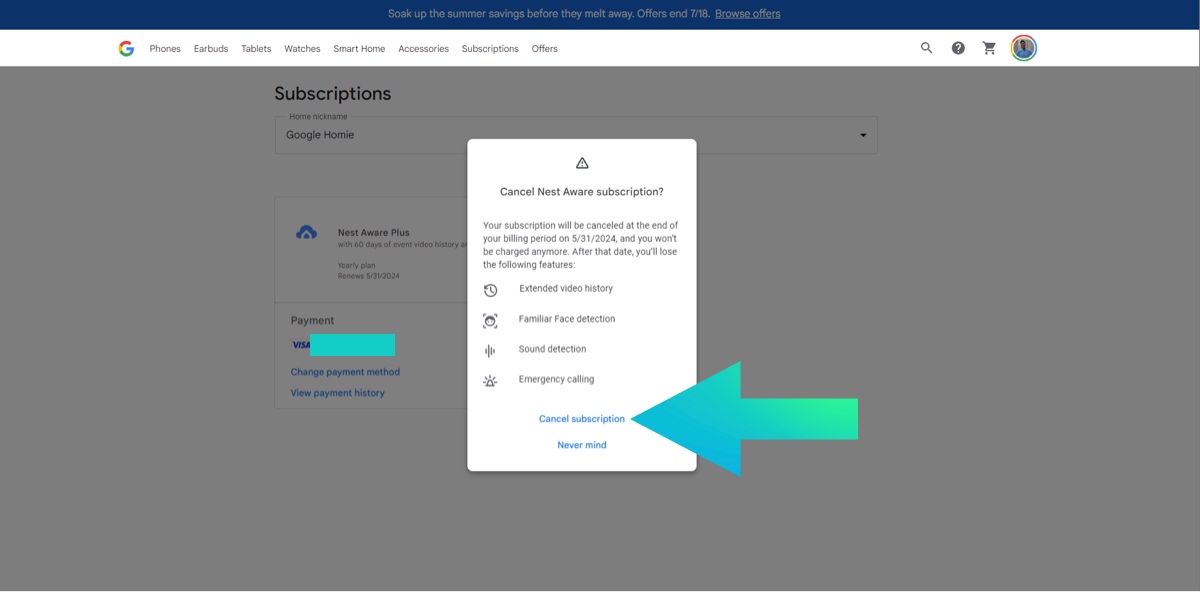Screen dimensions: 1200x592
Task: Click the Emergency calling alarm icon
Action: [490, 381]
